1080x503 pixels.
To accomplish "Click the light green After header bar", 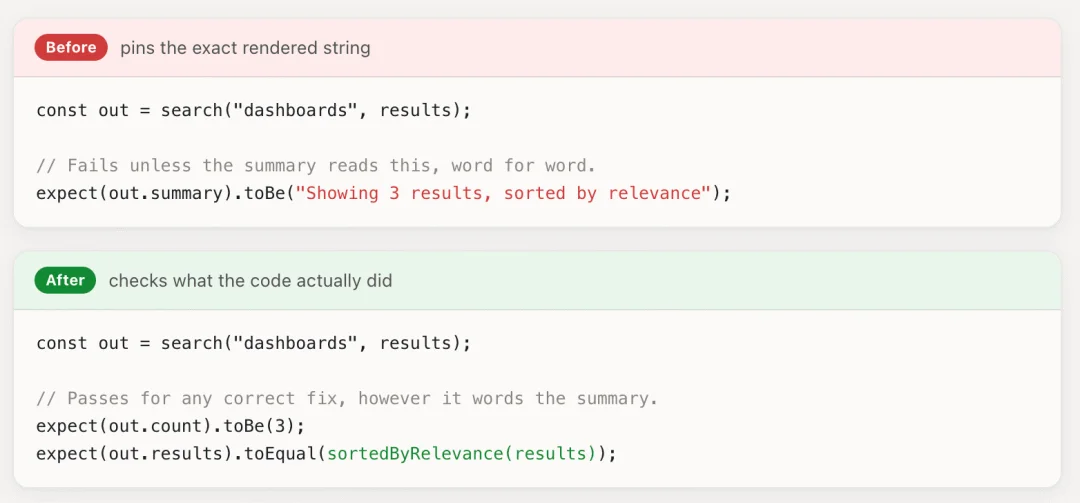I will tap(537, 280).
